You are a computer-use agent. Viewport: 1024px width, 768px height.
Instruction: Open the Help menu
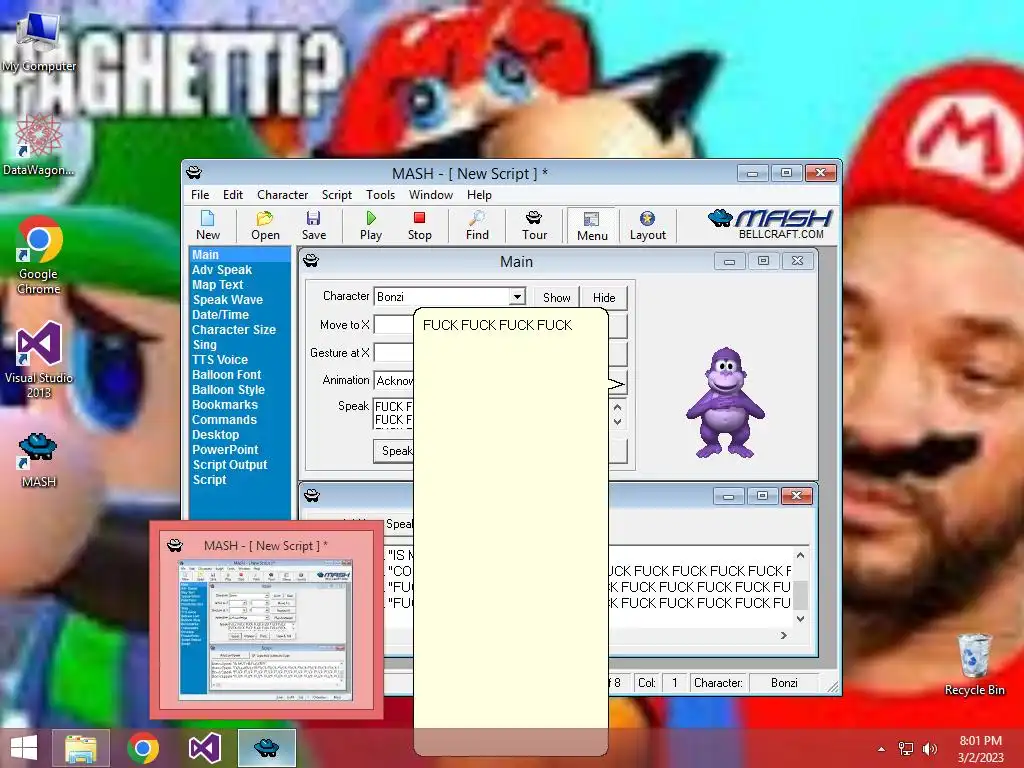[479, 195]
